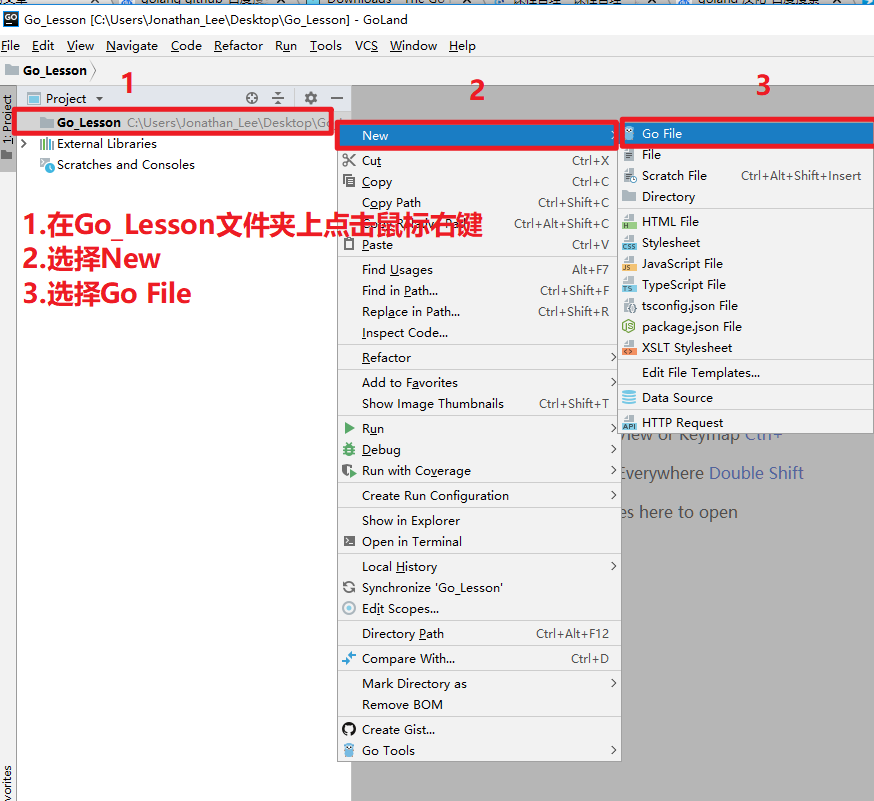Click the Compare With arrows icon
This screenshot has height=801, width=874.
pyautogui.click(x=349, y=658)
